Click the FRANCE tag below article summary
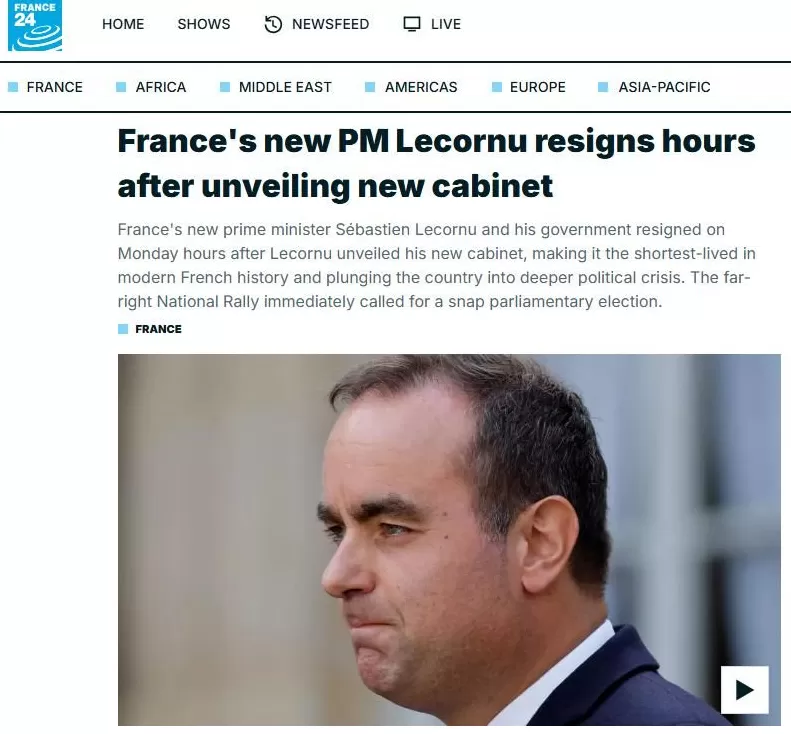 click(x=158, y=329)
